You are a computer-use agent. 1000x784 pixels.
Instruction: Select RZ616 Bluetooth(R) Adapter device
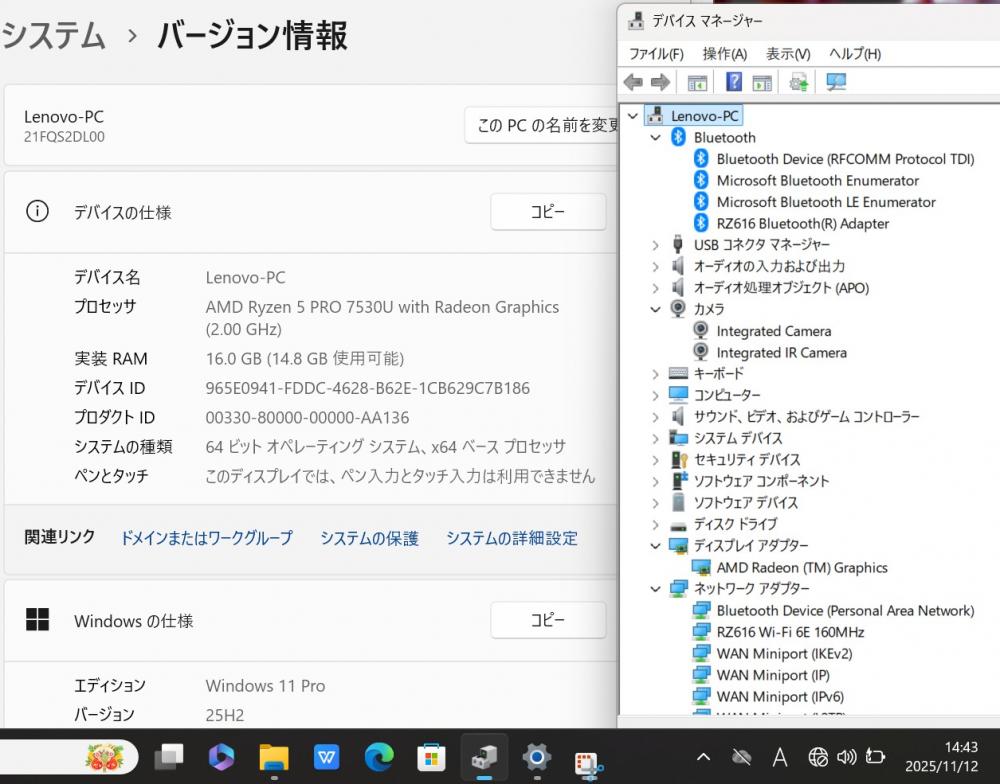pyautogui.click(x=802, y=223)
